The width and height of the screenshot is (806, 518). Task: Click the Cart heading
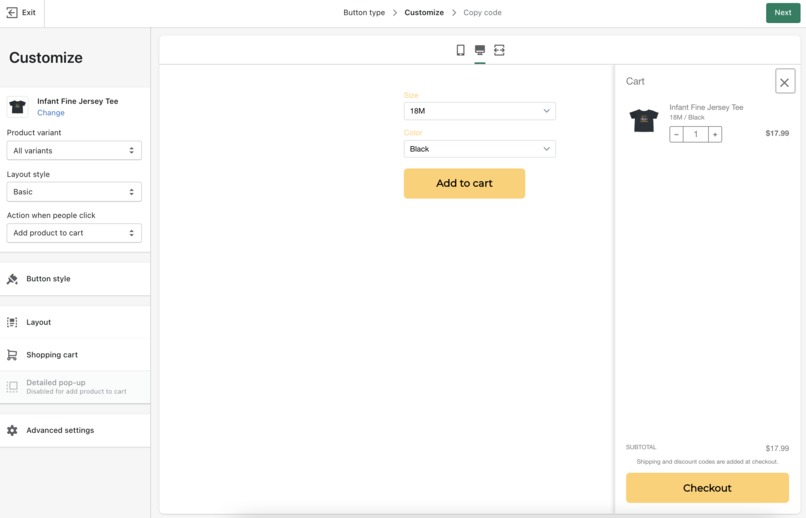[x=635, y=82]
